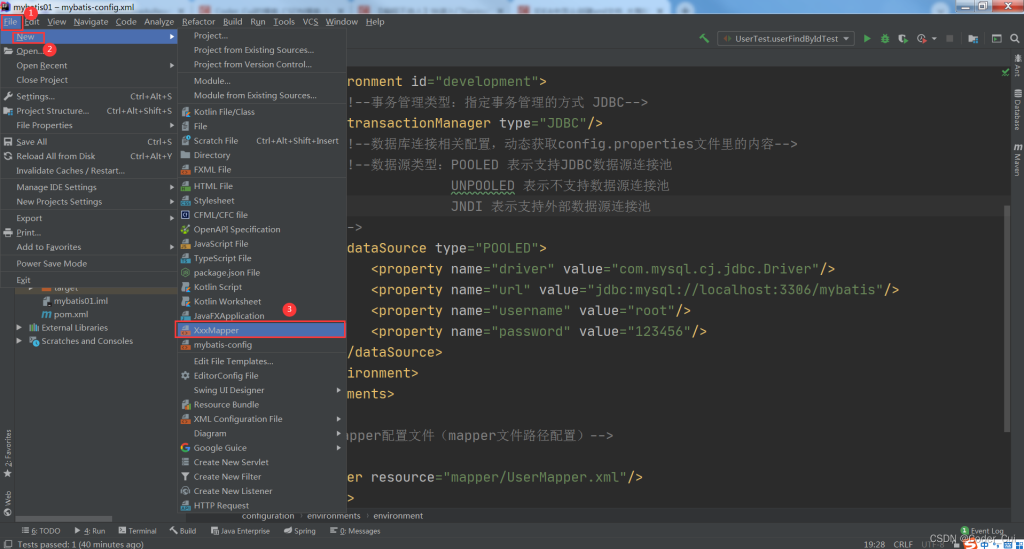Click Run with Coverage icon
1024x549 pixels.
pos(903,39)
